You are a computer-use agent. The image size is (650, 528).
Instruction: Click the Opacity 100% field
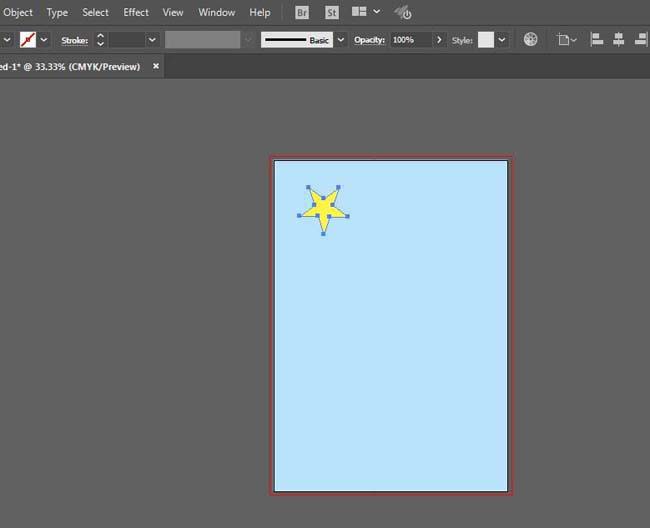pos(410,40)
